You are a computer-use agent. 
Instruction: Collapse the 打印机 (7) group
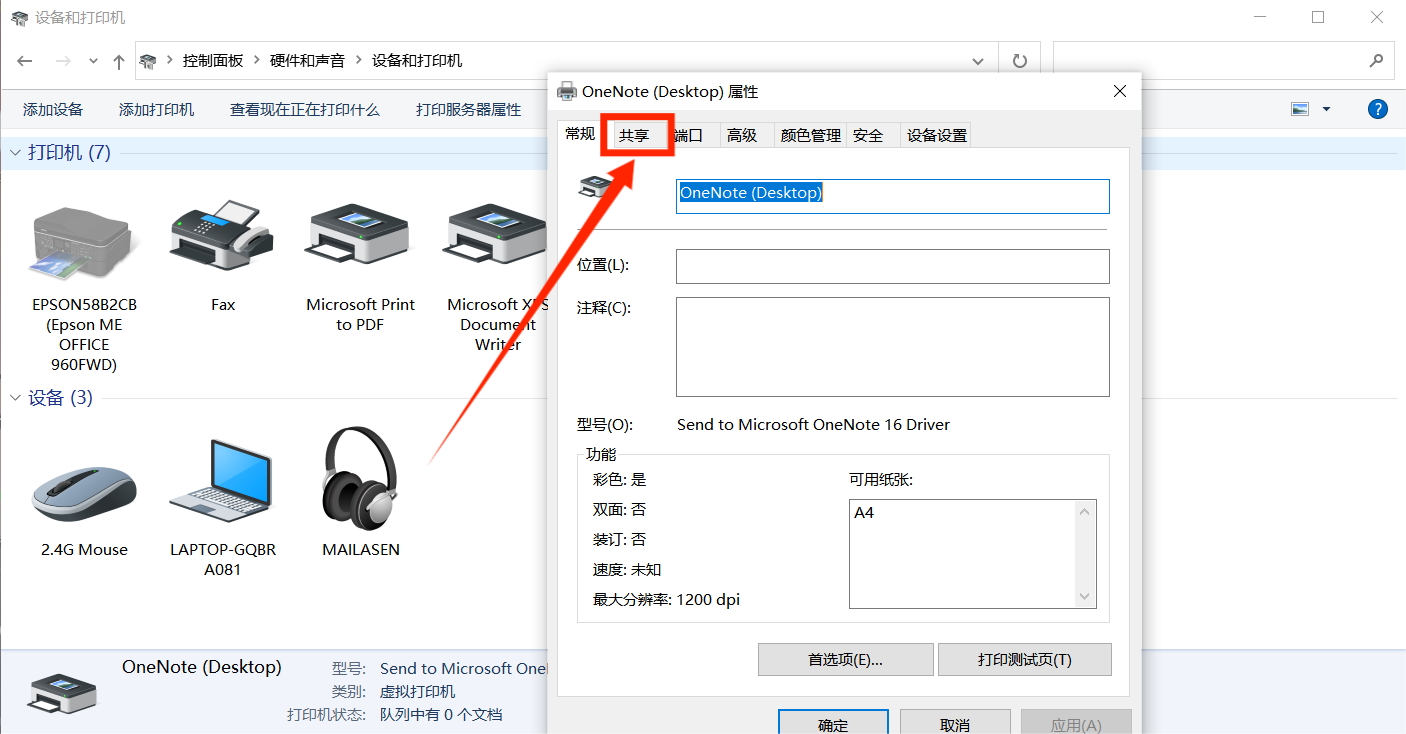coord(15,153)
